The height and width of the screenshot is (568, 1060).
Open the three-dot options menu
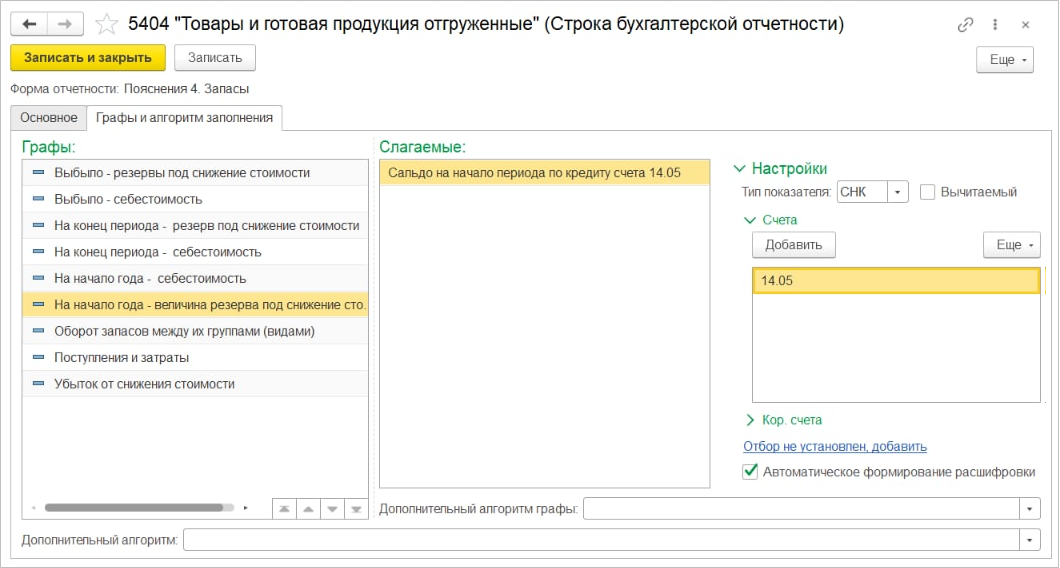click(x=995, y=24)
